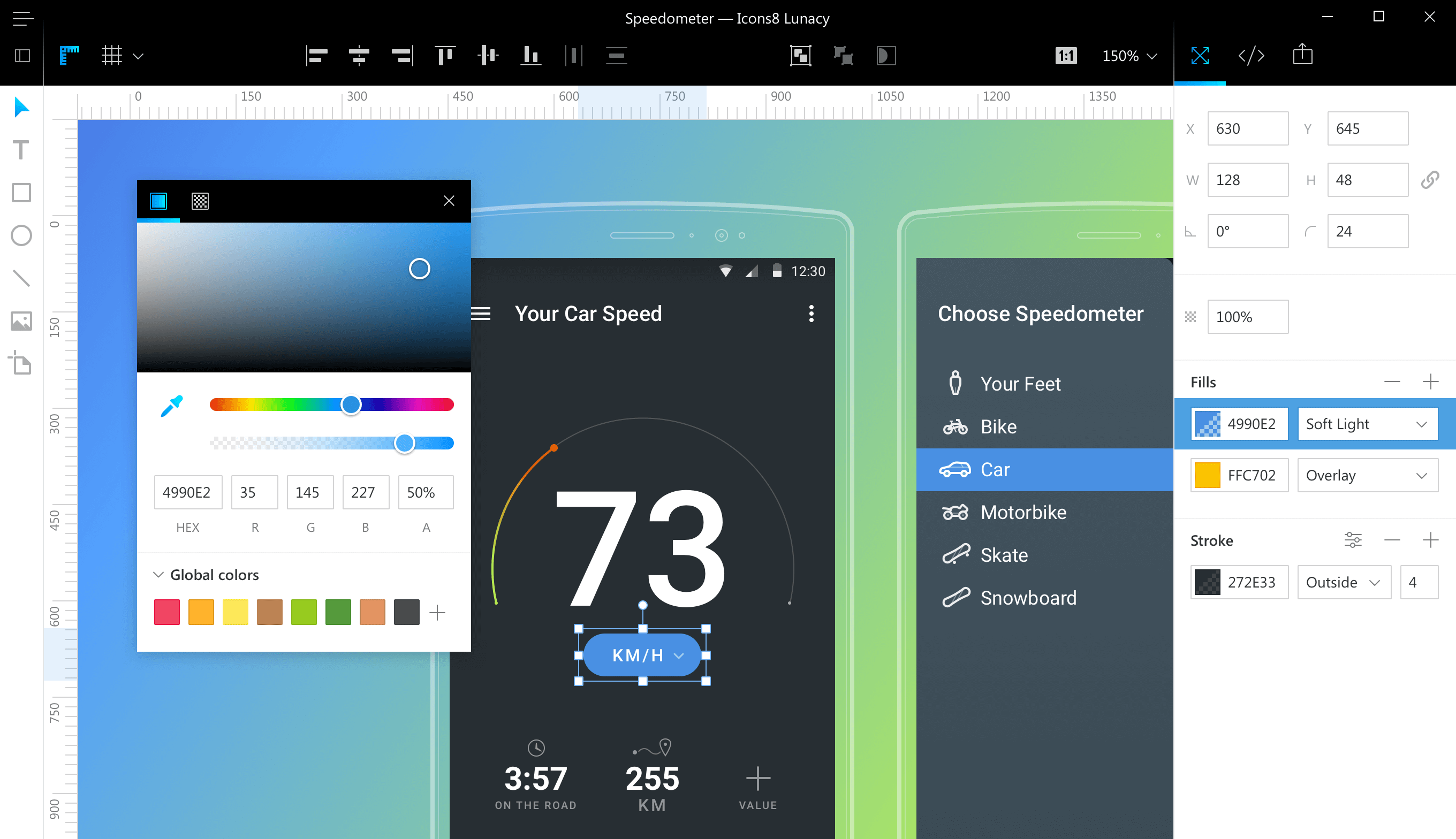The image size is (1456, 839).
Task: Select the Line tool
Action: (22, 278)
